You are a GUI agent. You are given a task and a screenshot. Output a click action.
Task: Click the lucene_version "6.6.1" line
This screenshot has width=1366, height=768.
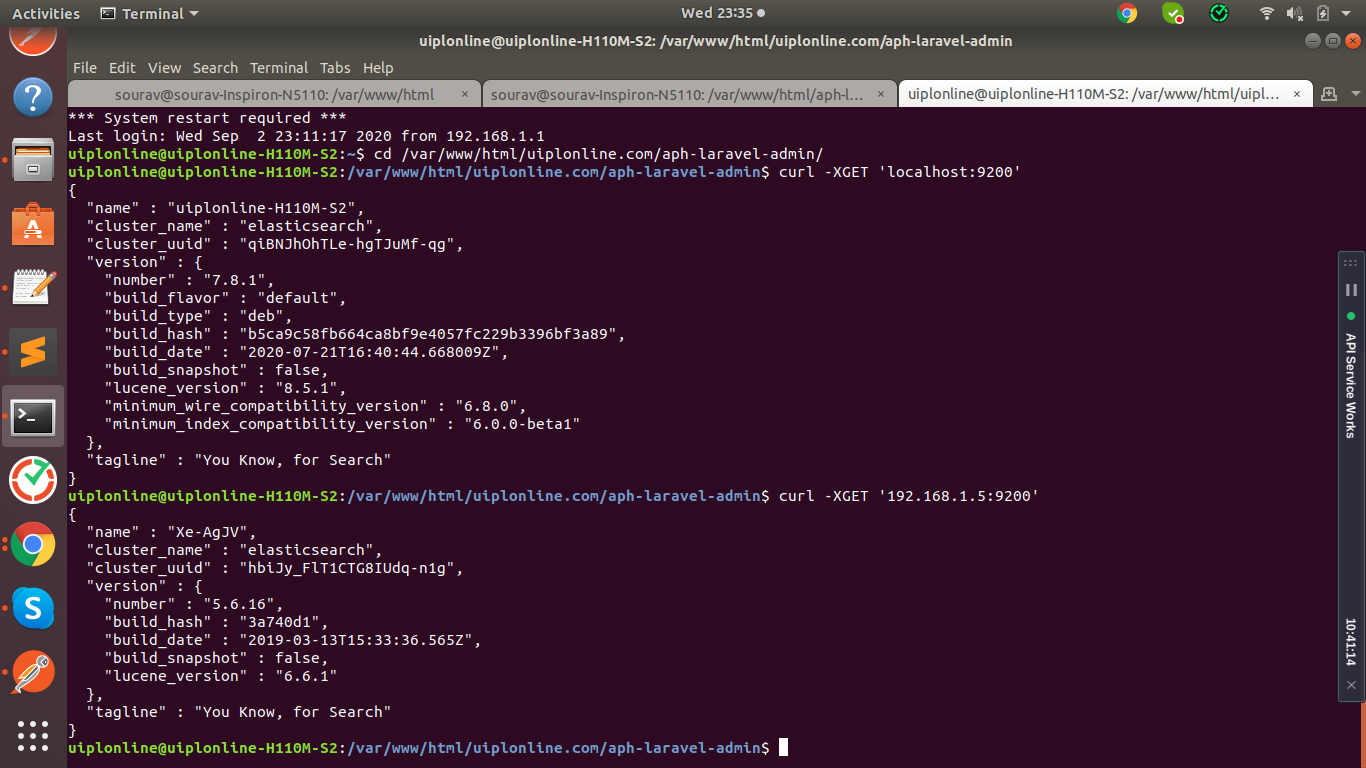click(220, 676)
